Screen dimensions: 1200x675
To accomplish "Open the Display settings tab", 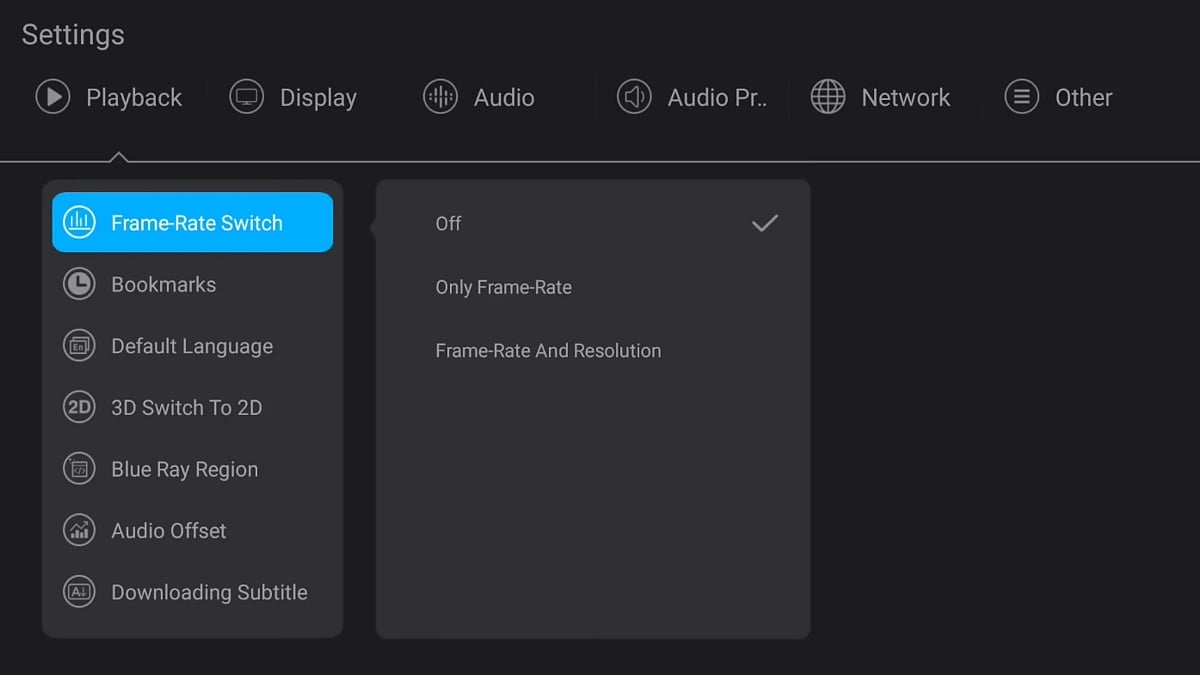I will [317, 98].
